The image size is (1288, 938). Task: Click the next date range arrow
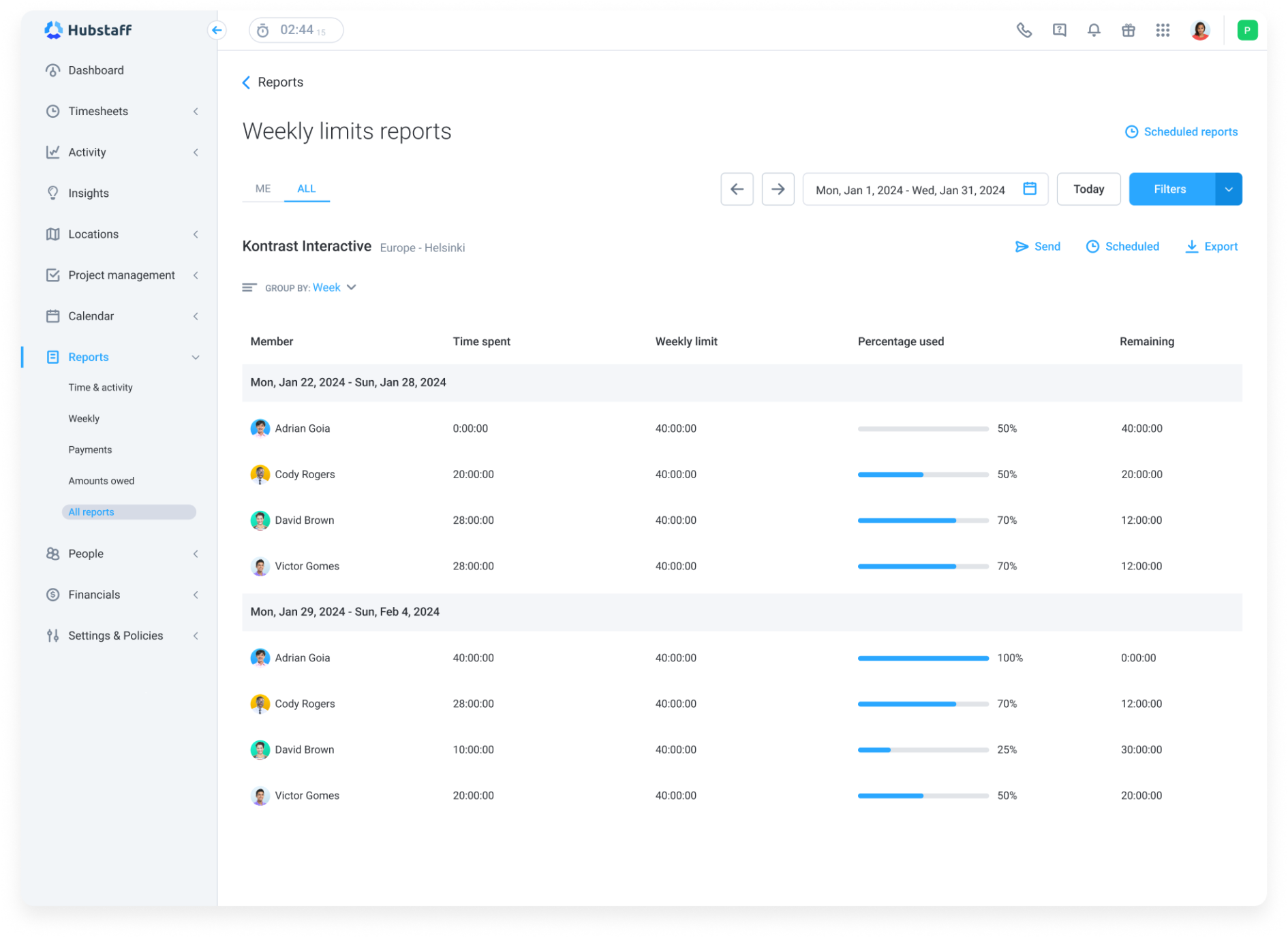pyautogui.click(x=778, y=189)
